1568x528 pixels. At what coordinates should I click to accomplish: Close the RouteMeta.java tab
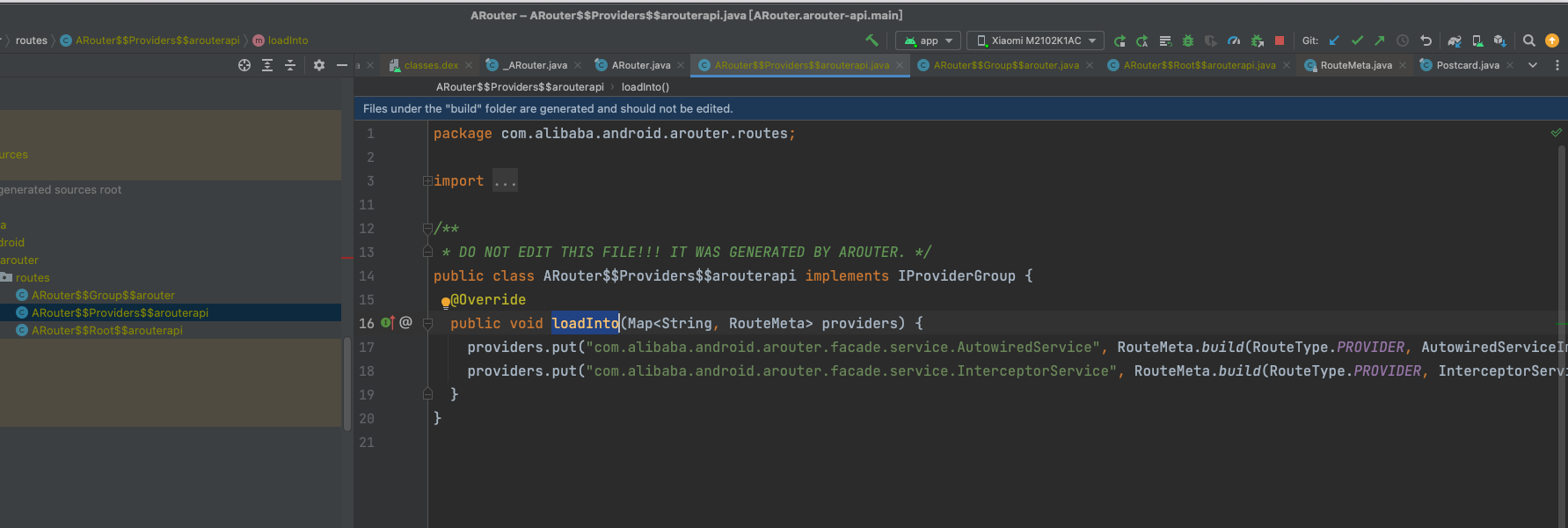click(x=1403, y=65)
